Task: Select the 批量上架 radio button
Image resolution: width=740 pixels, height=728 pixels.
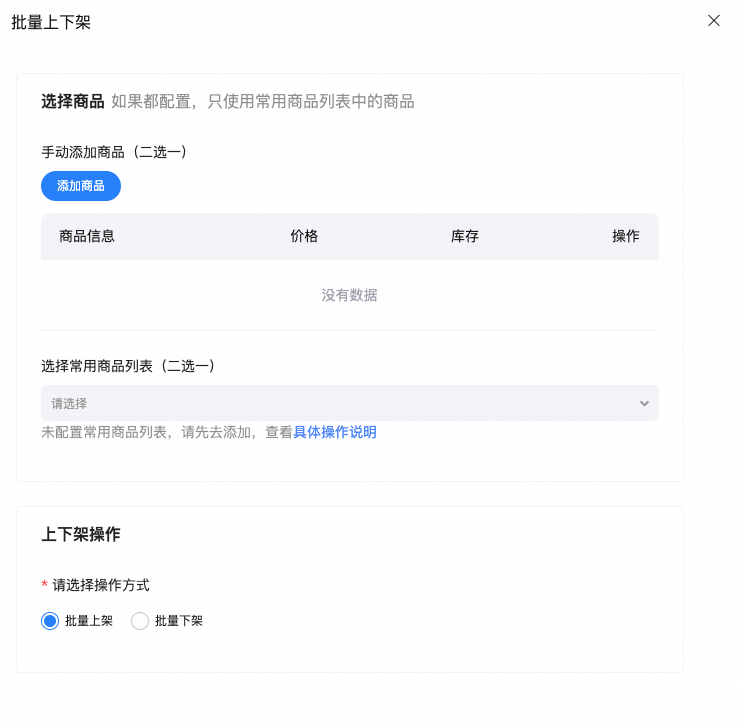Action: tap(51, 621)
